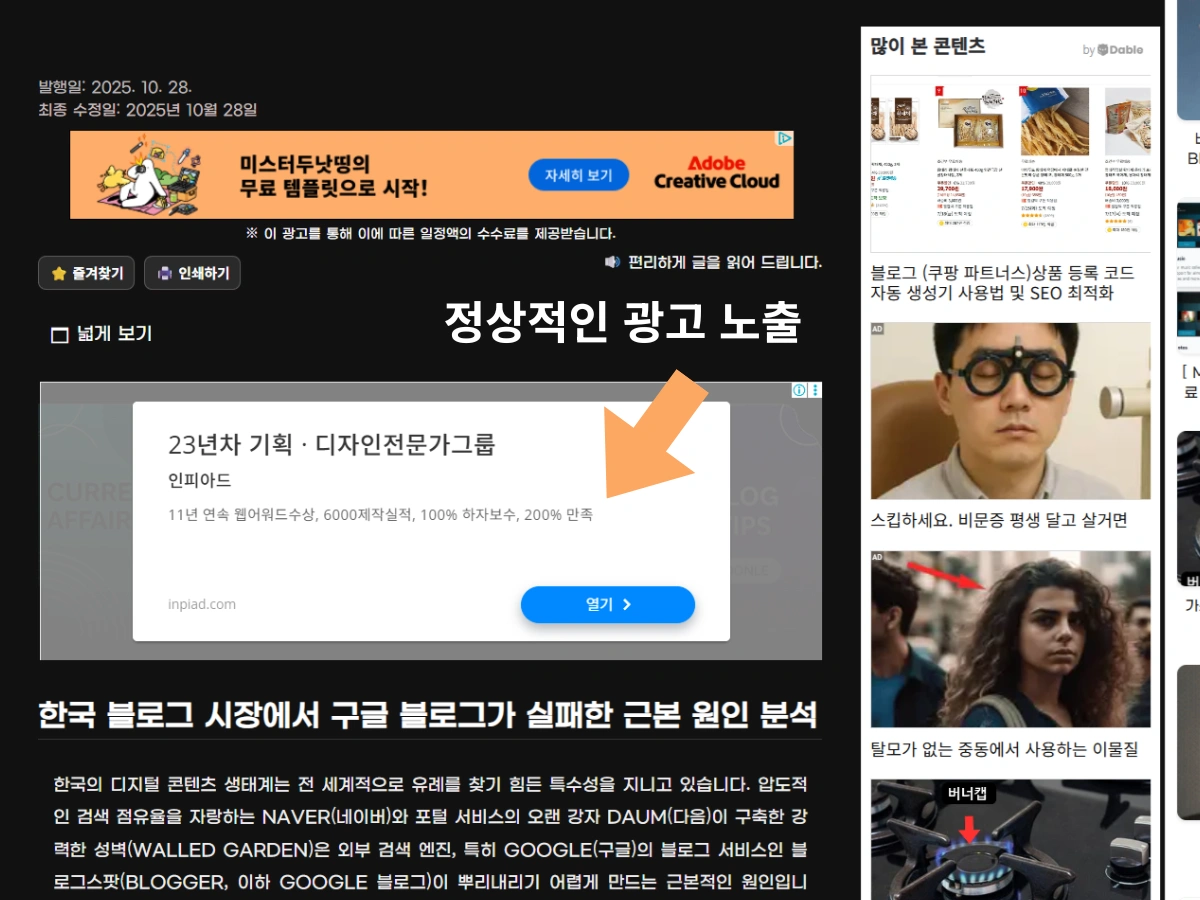Screen dimensions: 1200x900
Task: Click the 23년차 기획 ad headline
Action: click(x=331, y=444)
